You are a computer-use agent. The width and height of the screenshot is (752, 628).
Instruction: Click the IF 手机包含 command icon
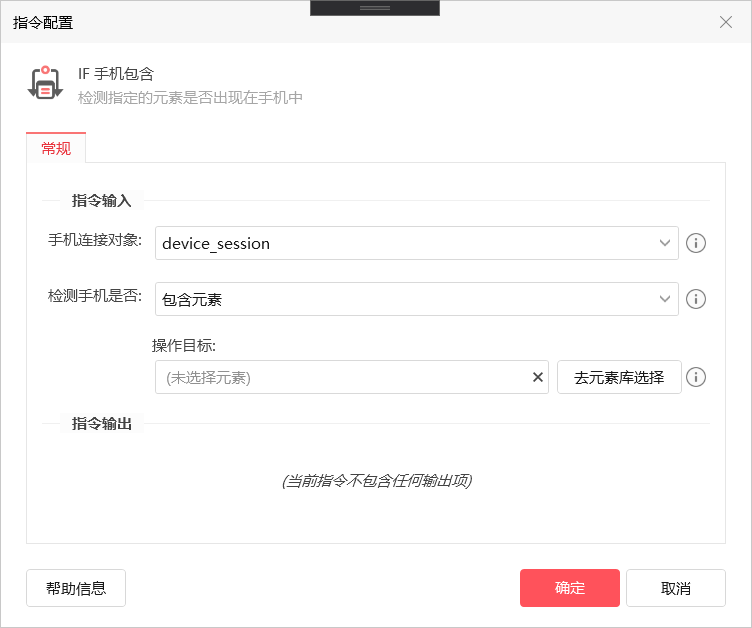[45, 83]
